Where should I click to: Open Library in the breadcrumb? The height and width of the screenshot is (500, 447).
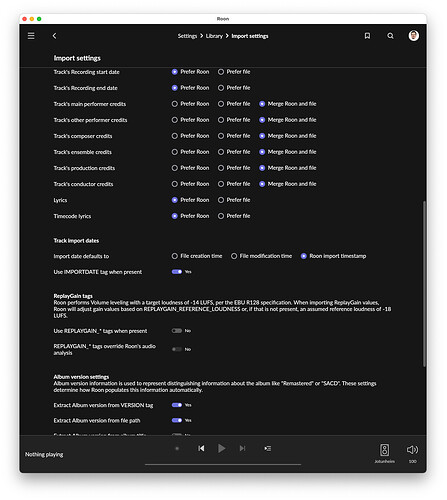214,36
